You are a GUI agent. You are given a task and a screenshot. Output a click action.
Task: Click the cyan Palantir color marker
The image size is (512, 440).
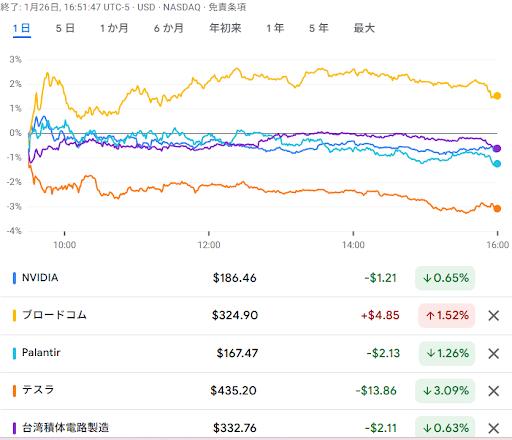coord(14,353)
